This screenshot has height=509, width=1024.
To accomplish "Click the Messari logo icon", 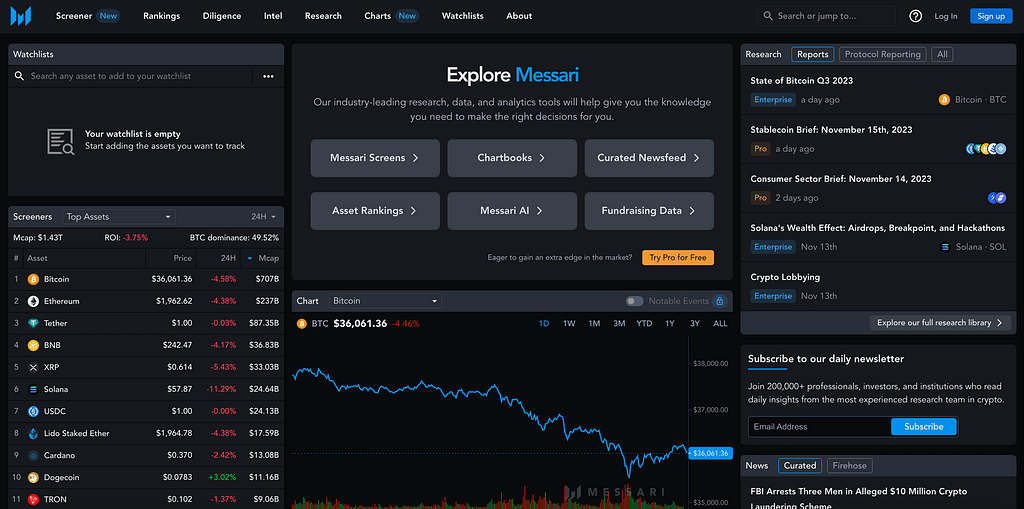I will (x=21, y=16).
